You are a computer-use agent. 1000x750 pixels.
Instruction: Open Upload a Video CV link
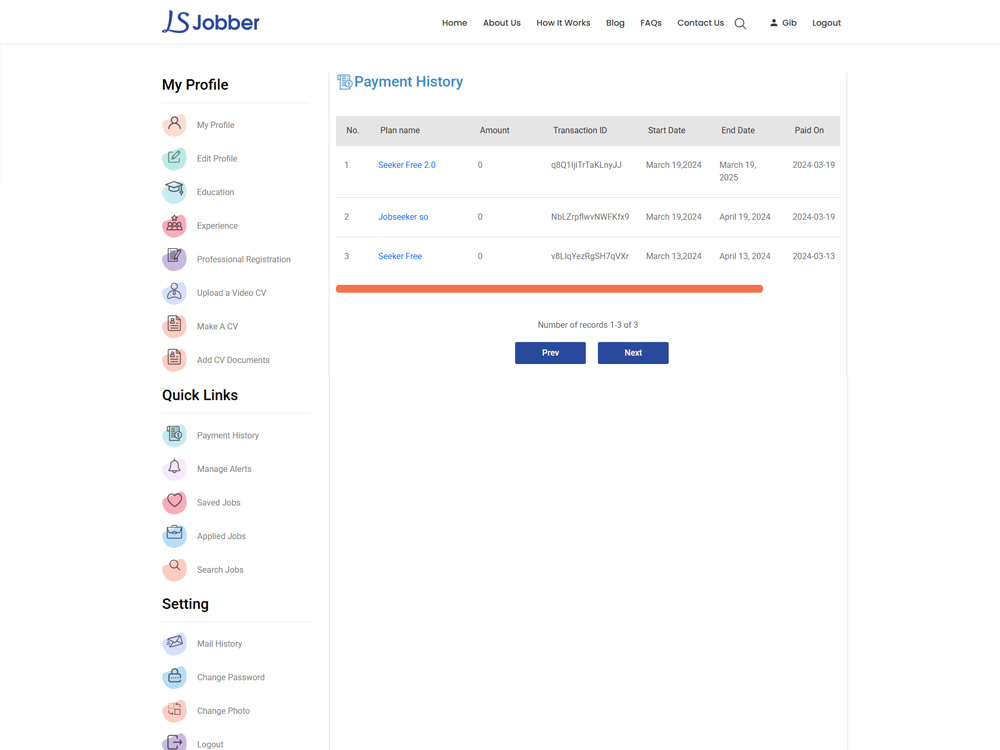(x=232, y=293)
